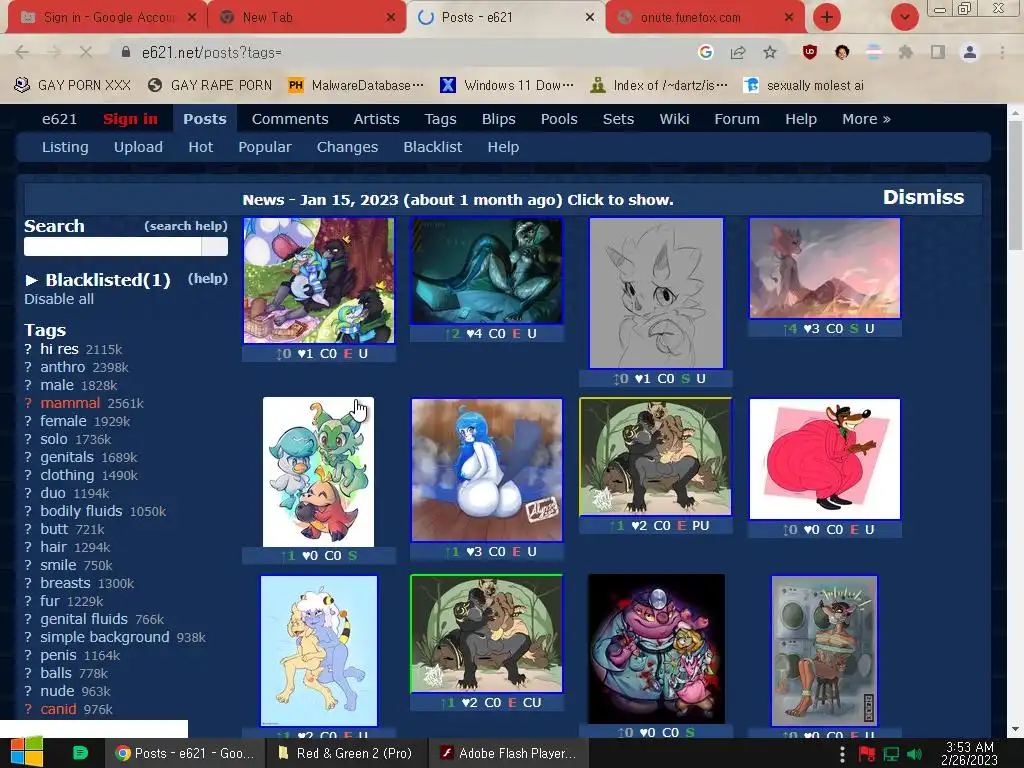
Task: Open the '?' wiki link beside 'hi res'
Action: point(28,349)
